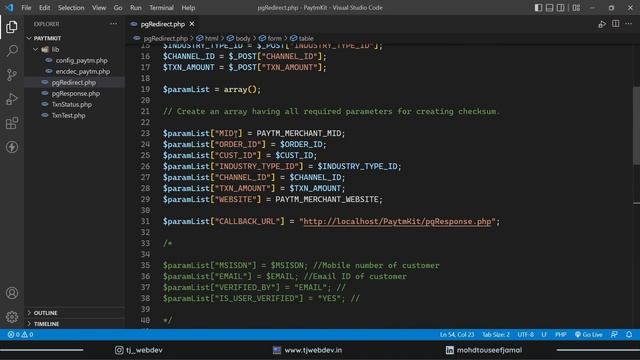This screenshot has height=360, width=640.
Task: Open the feedback icon in status bar
Action: click(614, 335)
